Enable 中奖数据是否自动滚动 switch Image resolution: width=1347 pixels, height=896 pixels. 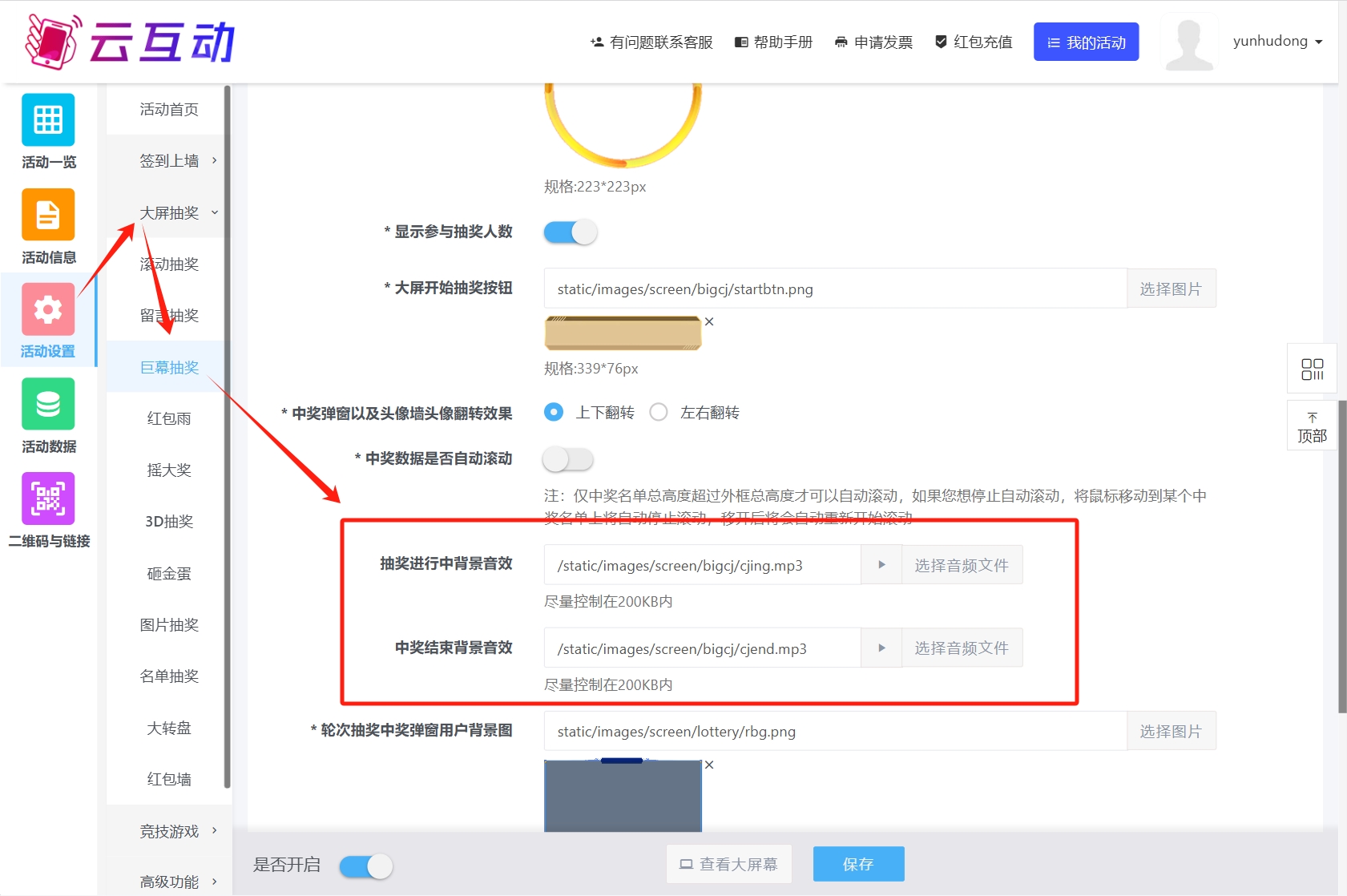568,459
